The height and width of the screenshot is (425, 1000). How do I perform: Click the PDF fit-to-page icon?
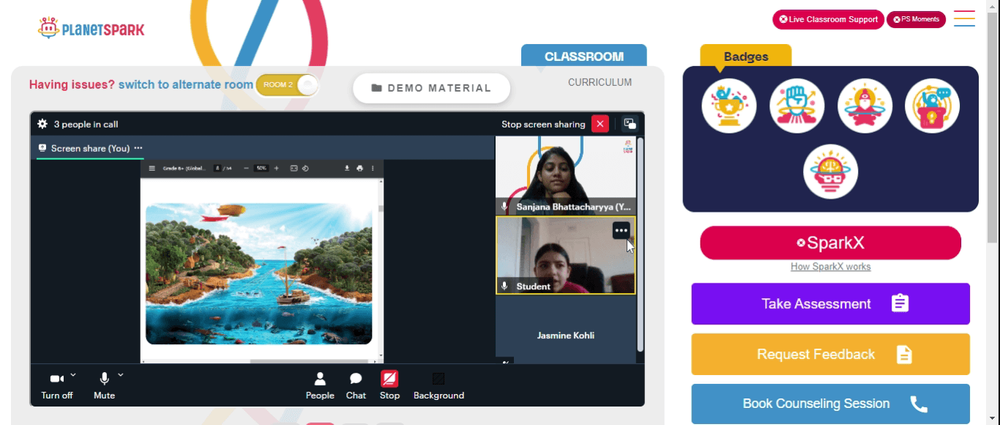click(294, 168)
